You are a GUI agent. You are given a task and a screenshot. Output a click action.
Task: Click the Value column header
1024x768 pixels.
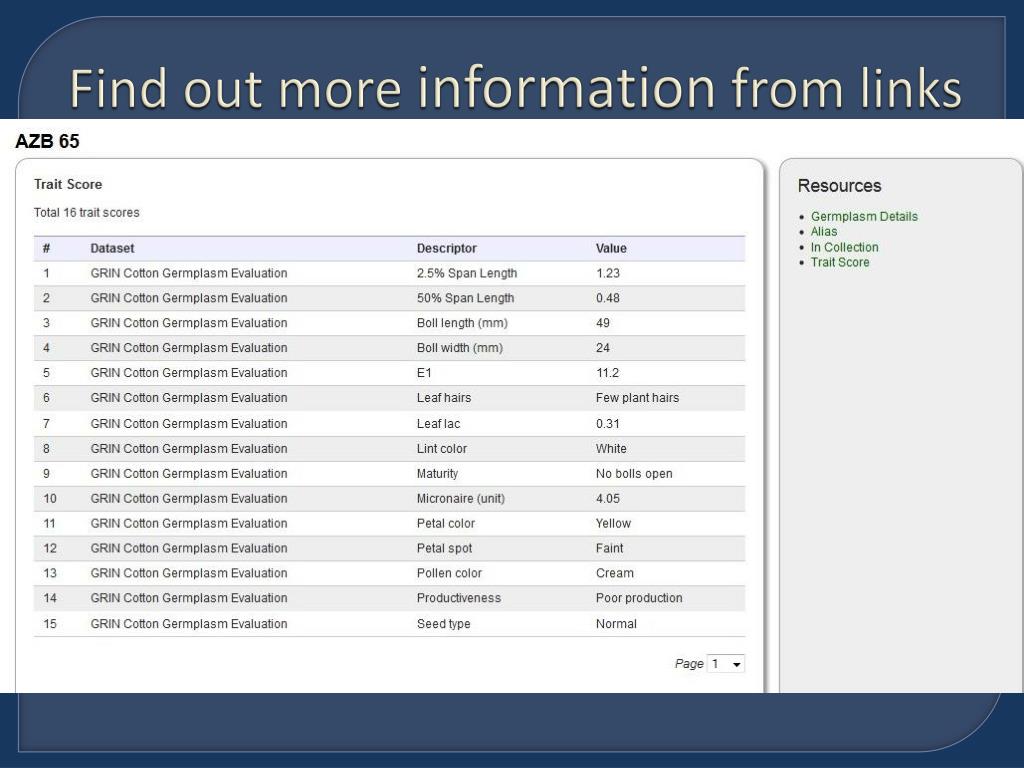point(611,248)
